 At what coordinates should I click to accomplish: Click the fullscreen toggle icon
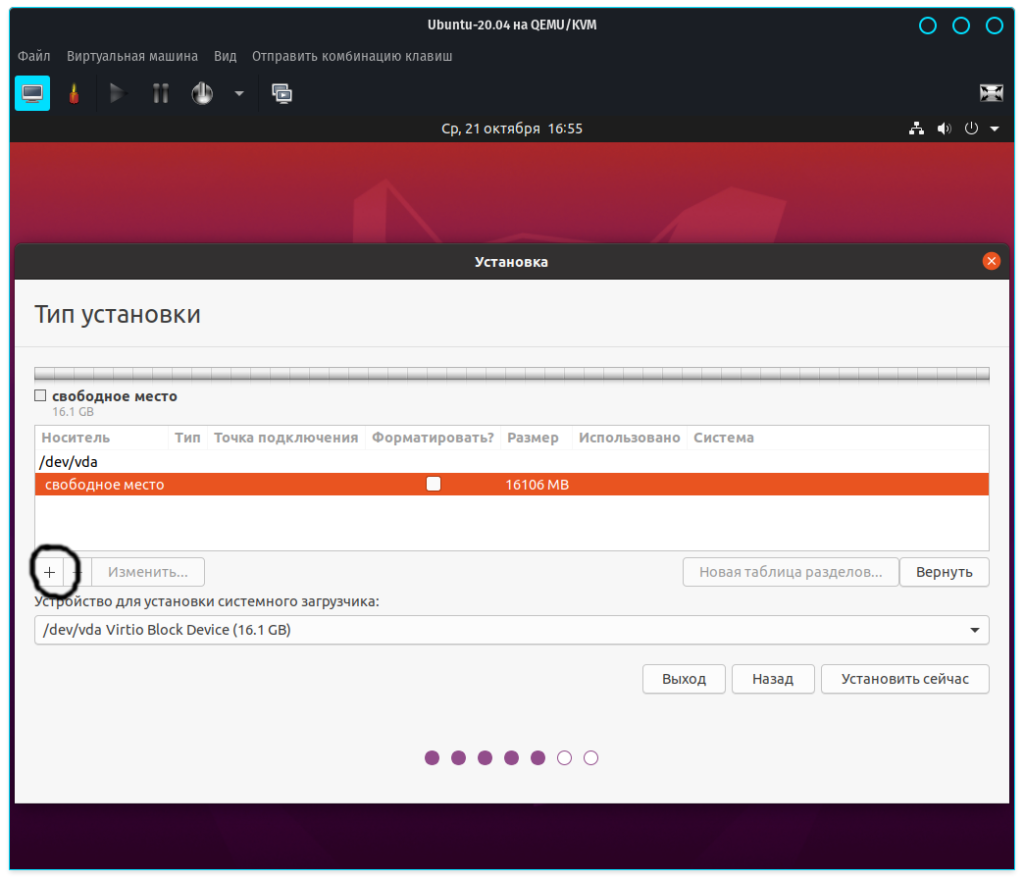click(x=991, y=94)
